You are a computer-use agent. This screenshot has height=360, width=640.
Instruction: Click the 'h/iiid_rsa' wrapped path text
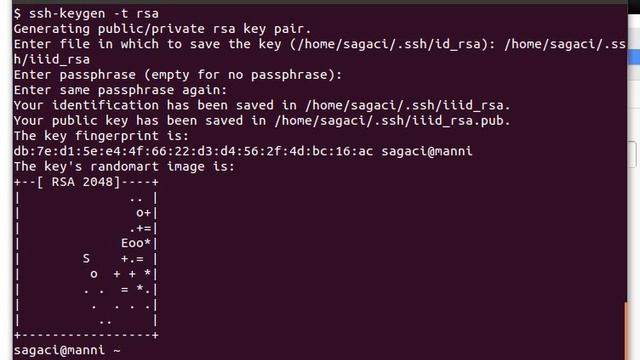click(51, 60)
